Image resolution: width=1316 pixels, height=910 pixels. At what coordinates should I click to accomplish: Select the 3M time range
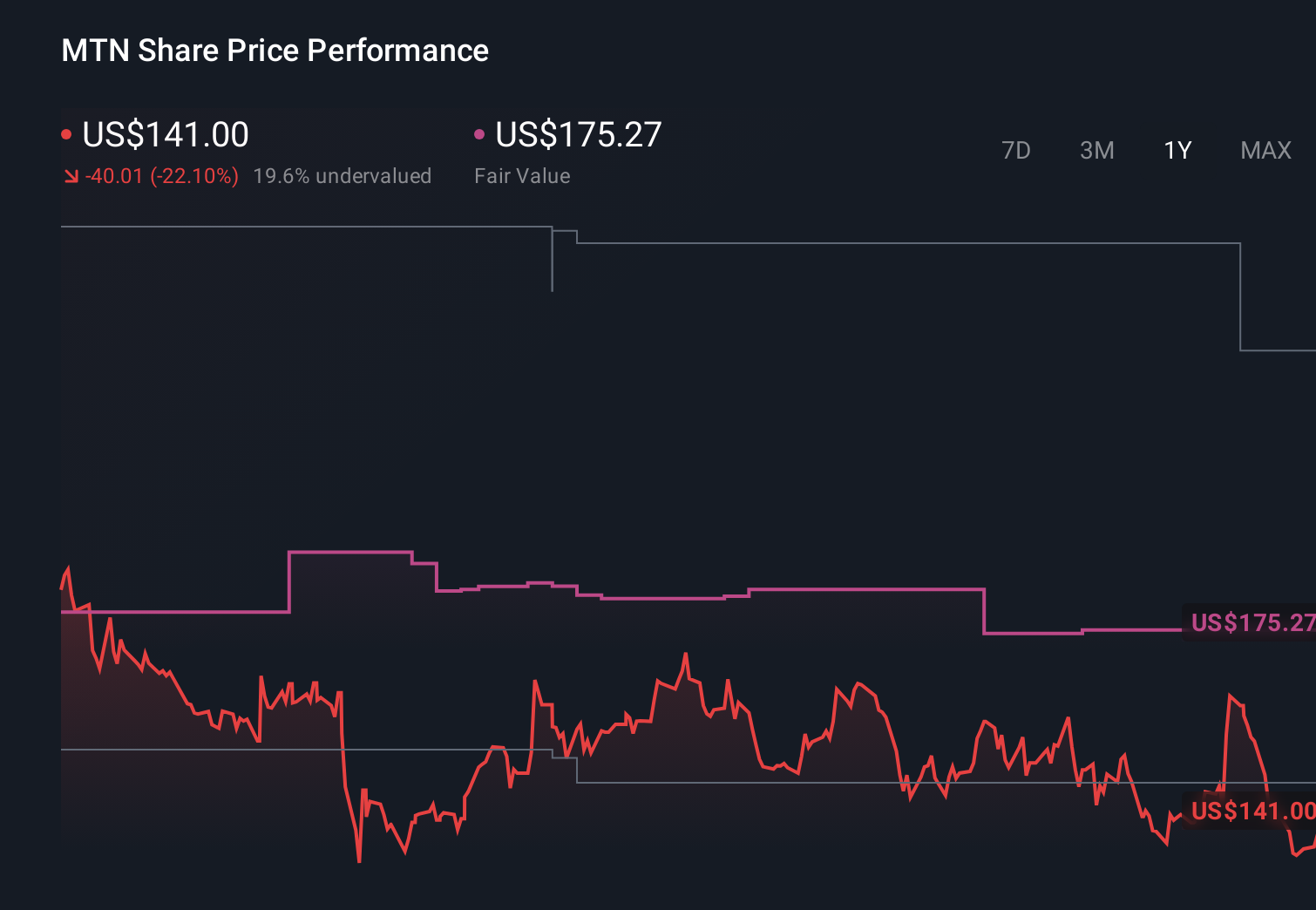pos(1096,151)
